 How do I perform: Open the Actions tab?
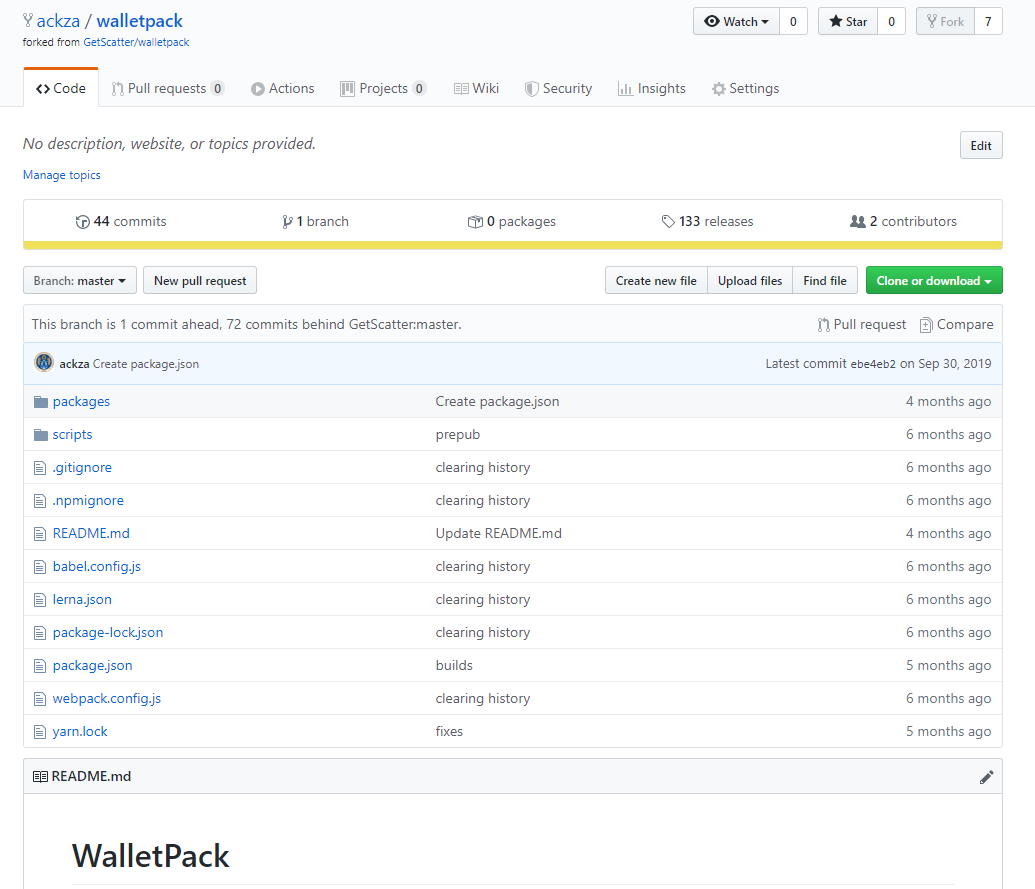(283, 88)
